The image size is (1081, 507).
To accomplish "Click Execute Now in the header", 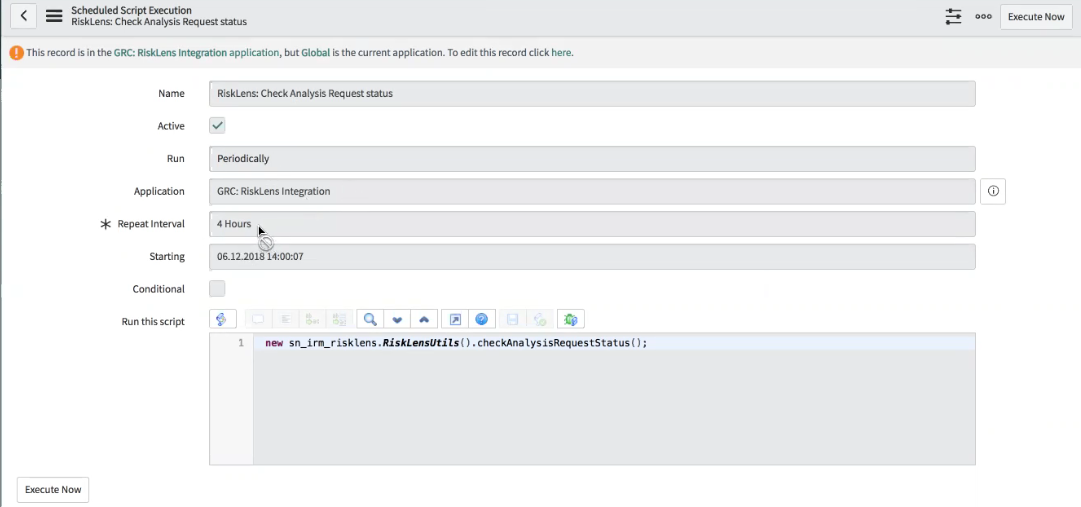I will [x=1036, y=17].
